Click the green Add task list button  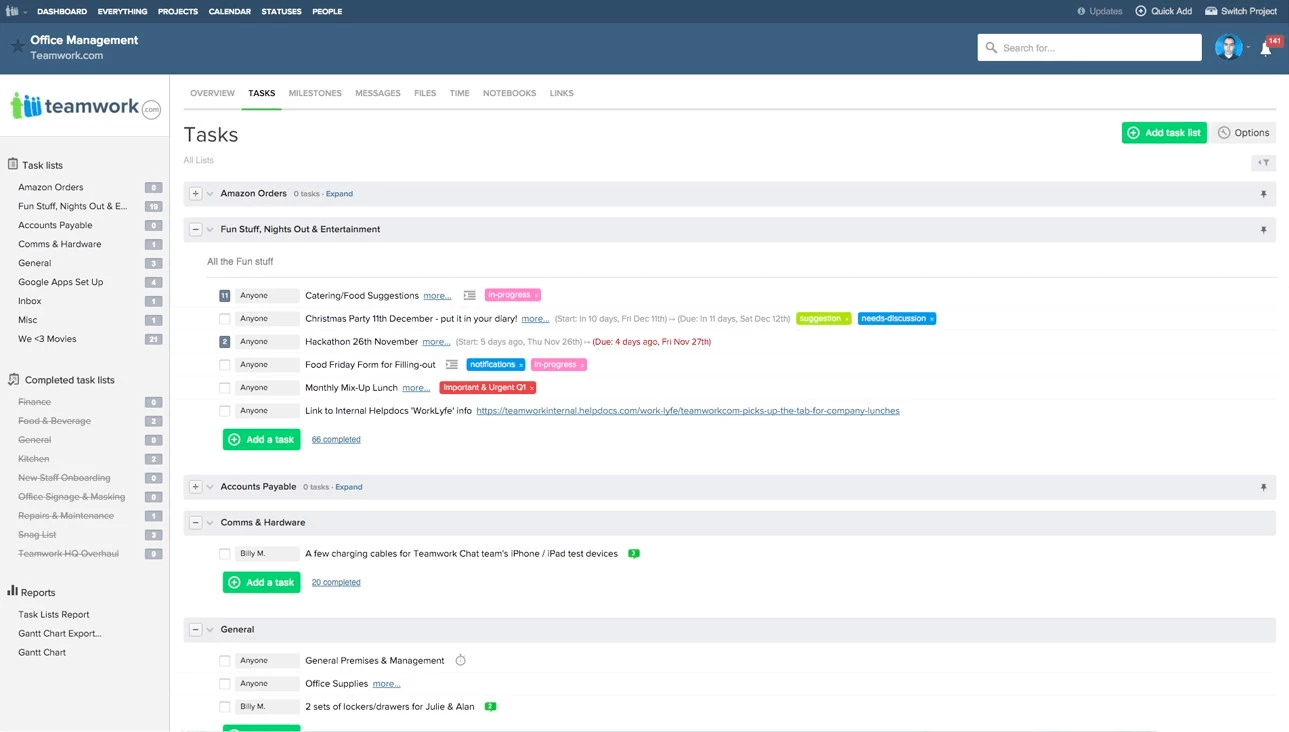point(1164,132)
